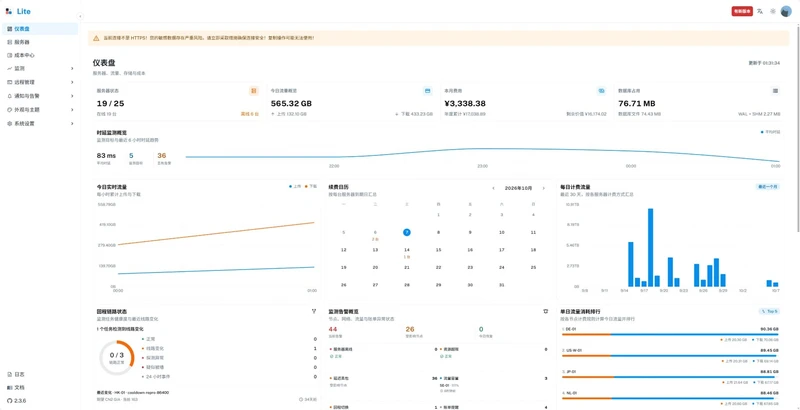Click the bell icon beside 通知与告警
The image size is (800, 410).
pos(9,96)
